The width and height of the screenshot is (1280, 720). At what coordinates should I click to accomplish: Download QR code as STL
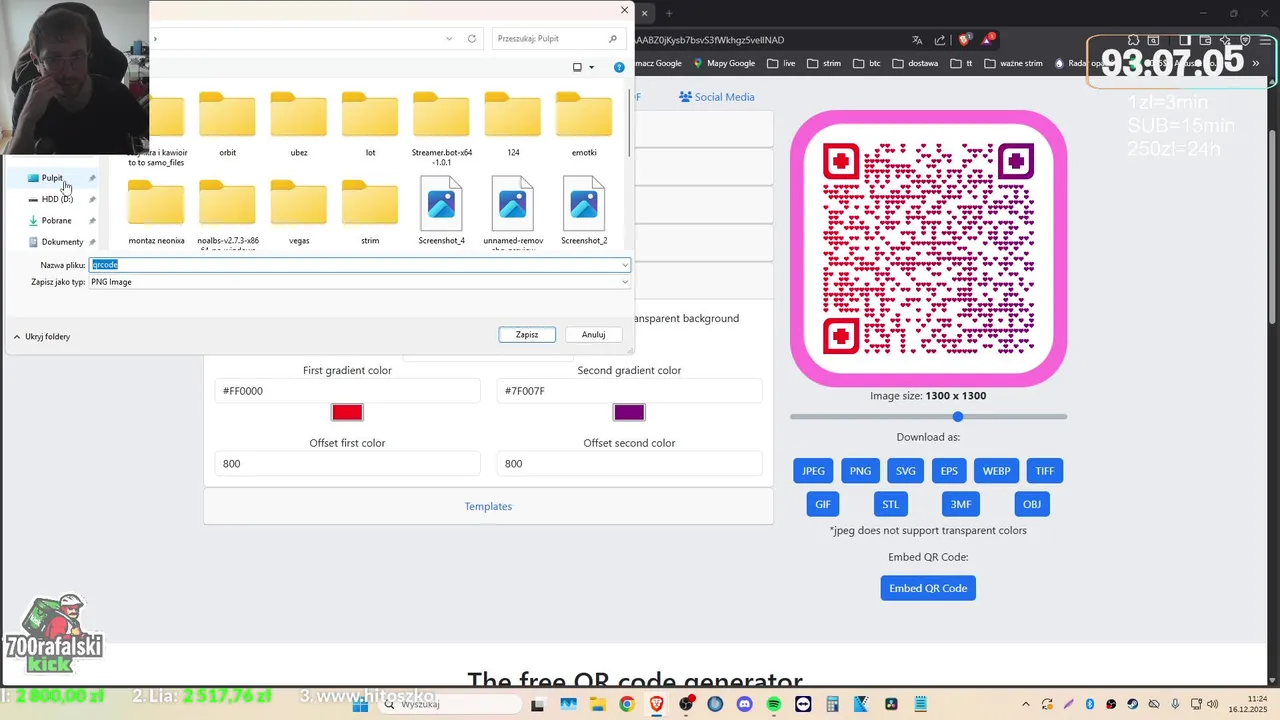(x=890, y=504)
